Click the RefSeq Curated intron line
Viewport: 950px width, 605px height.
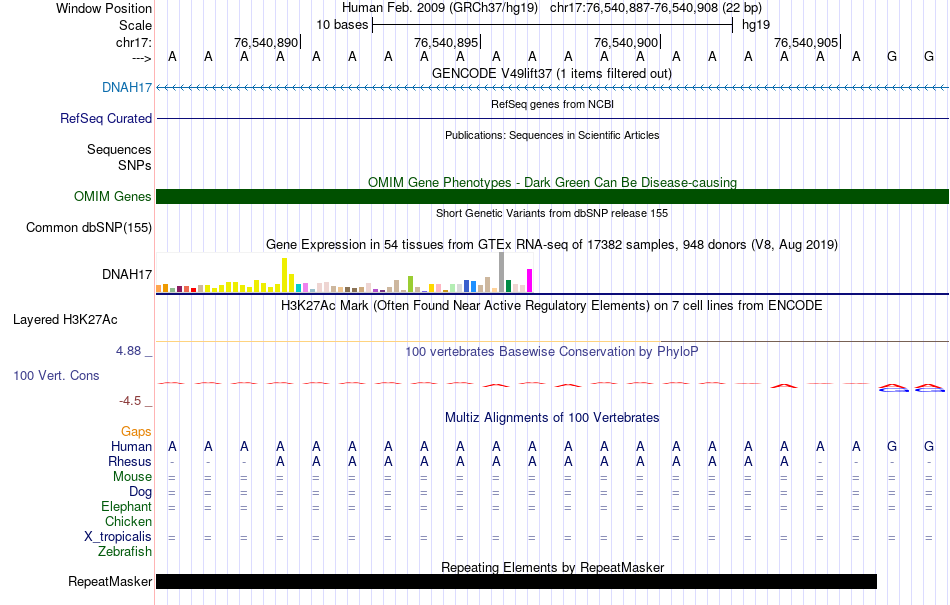pos(552,118)
